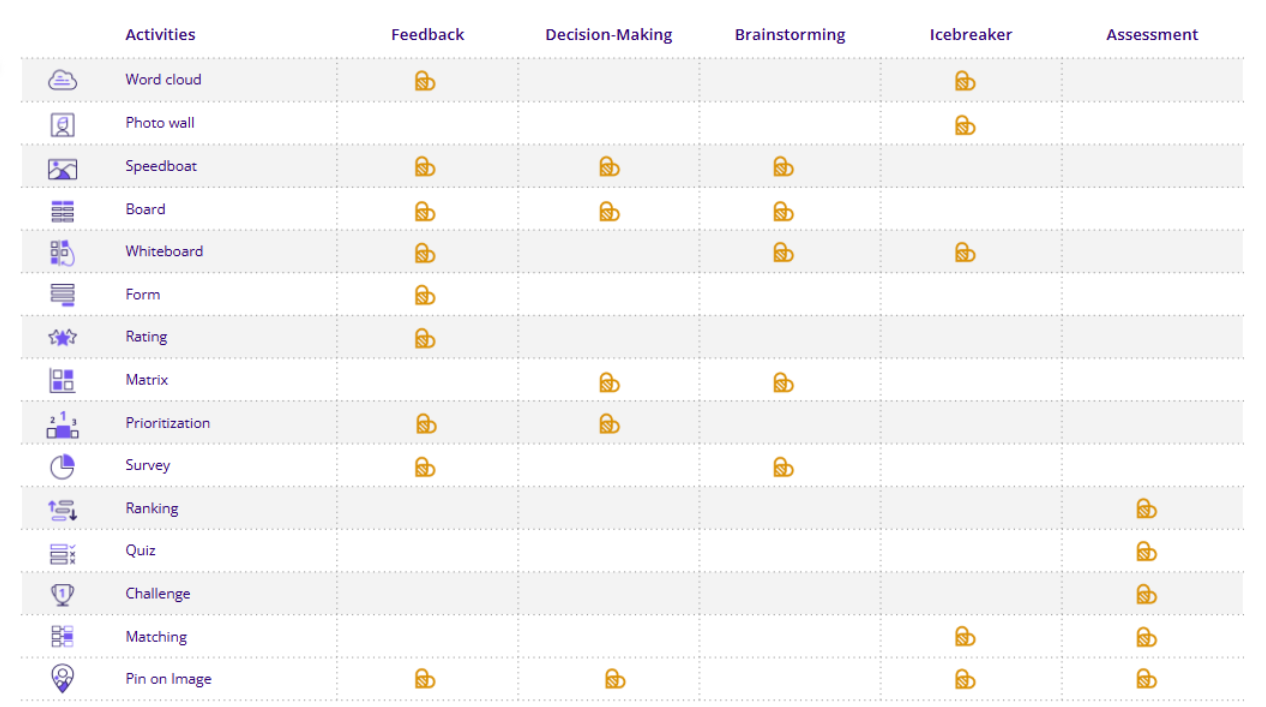Select the Matrix grid icon
This screenshot has width=1266, height=707.
pyautogui.click(x=62, y=380)
